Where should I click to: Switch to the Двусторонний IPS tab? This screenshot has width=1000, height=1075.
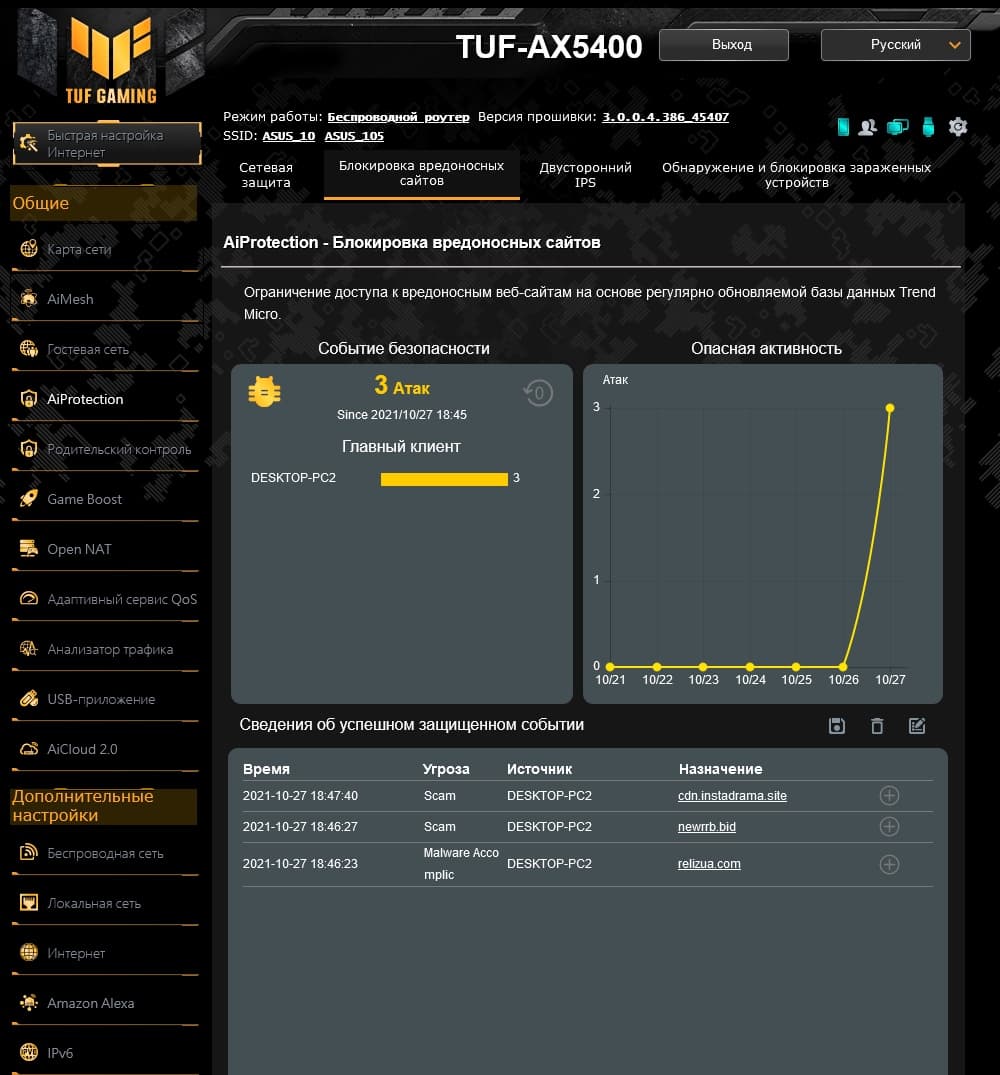tap(585, 175)
